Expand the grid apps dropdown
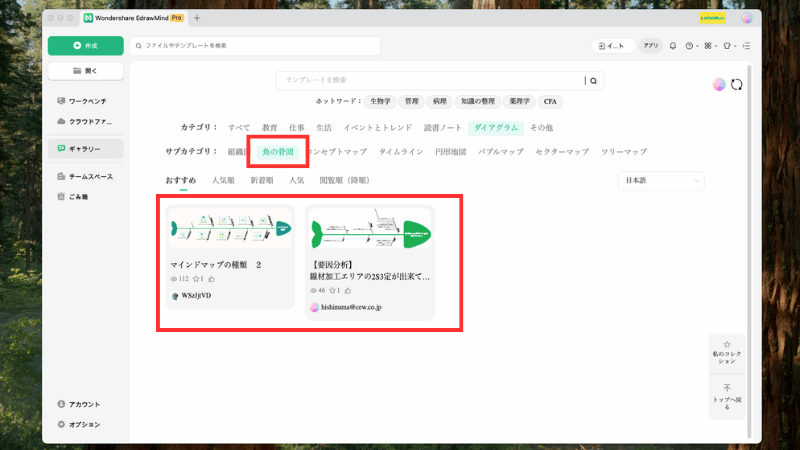The width and height of the screenshot is (800, 450). [x=709, y=46]
